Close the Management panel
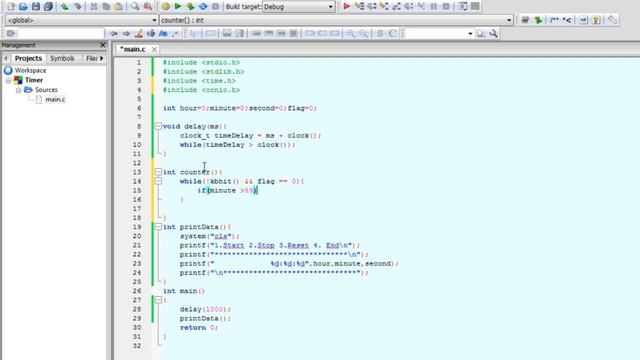The height and width of the screenshot is (360, 640). [x=103, y=45]
